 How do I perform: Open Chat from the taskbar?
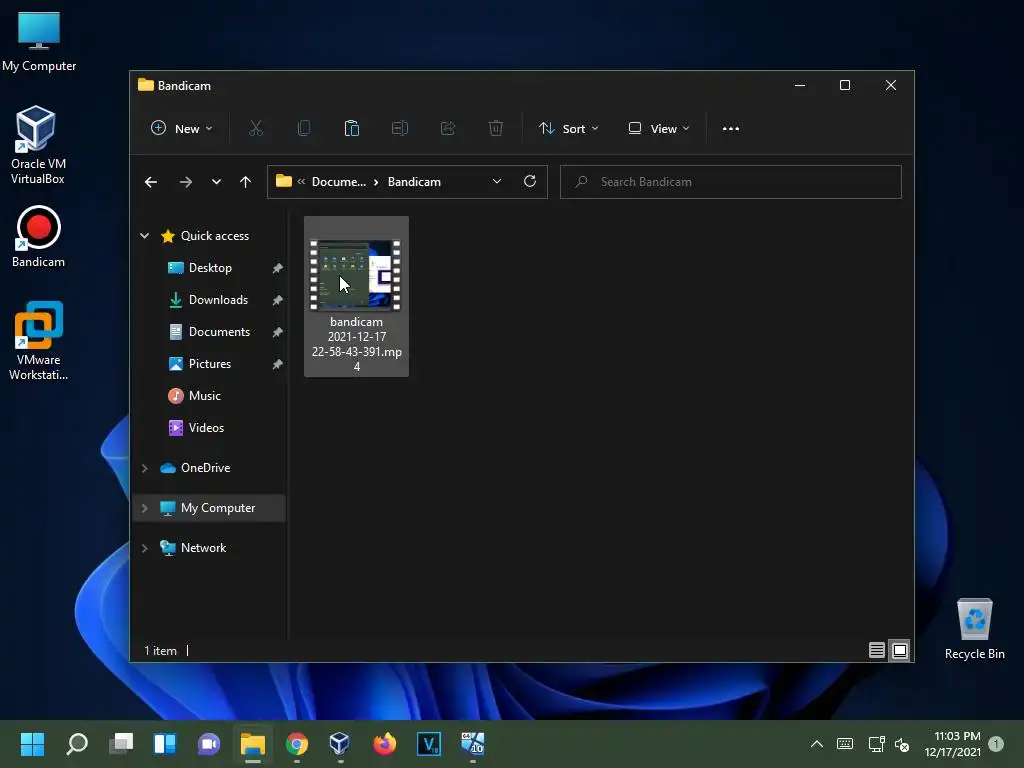(208, 744)
